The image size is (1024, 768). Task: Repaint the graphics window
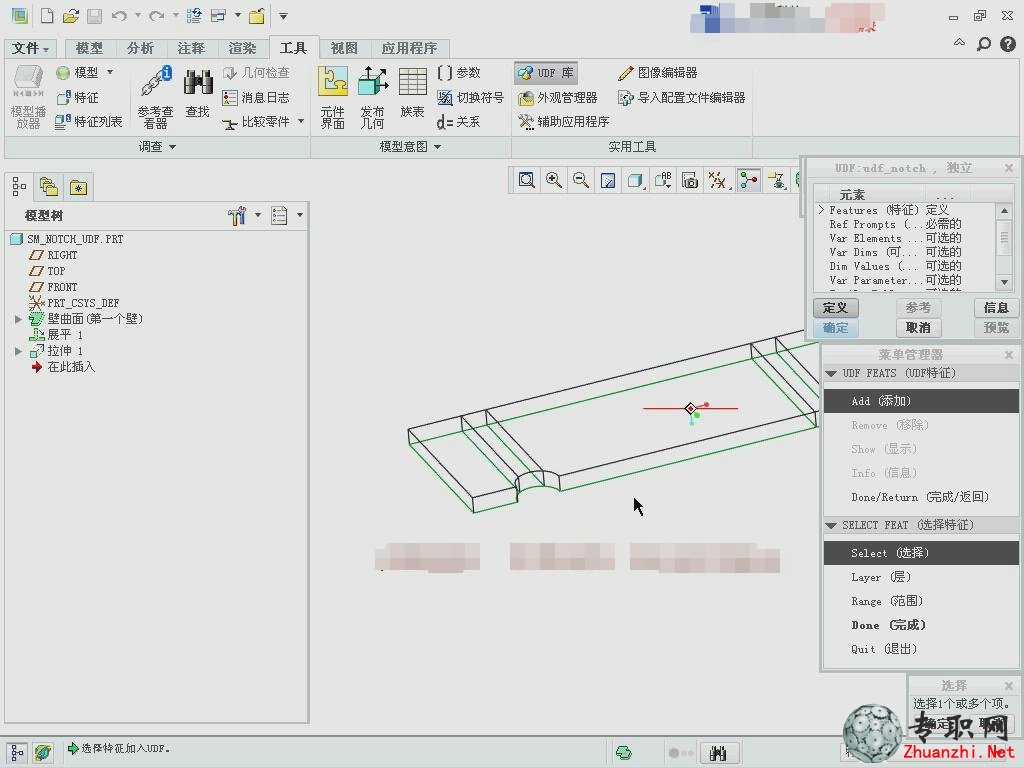[x=608, y=180]
